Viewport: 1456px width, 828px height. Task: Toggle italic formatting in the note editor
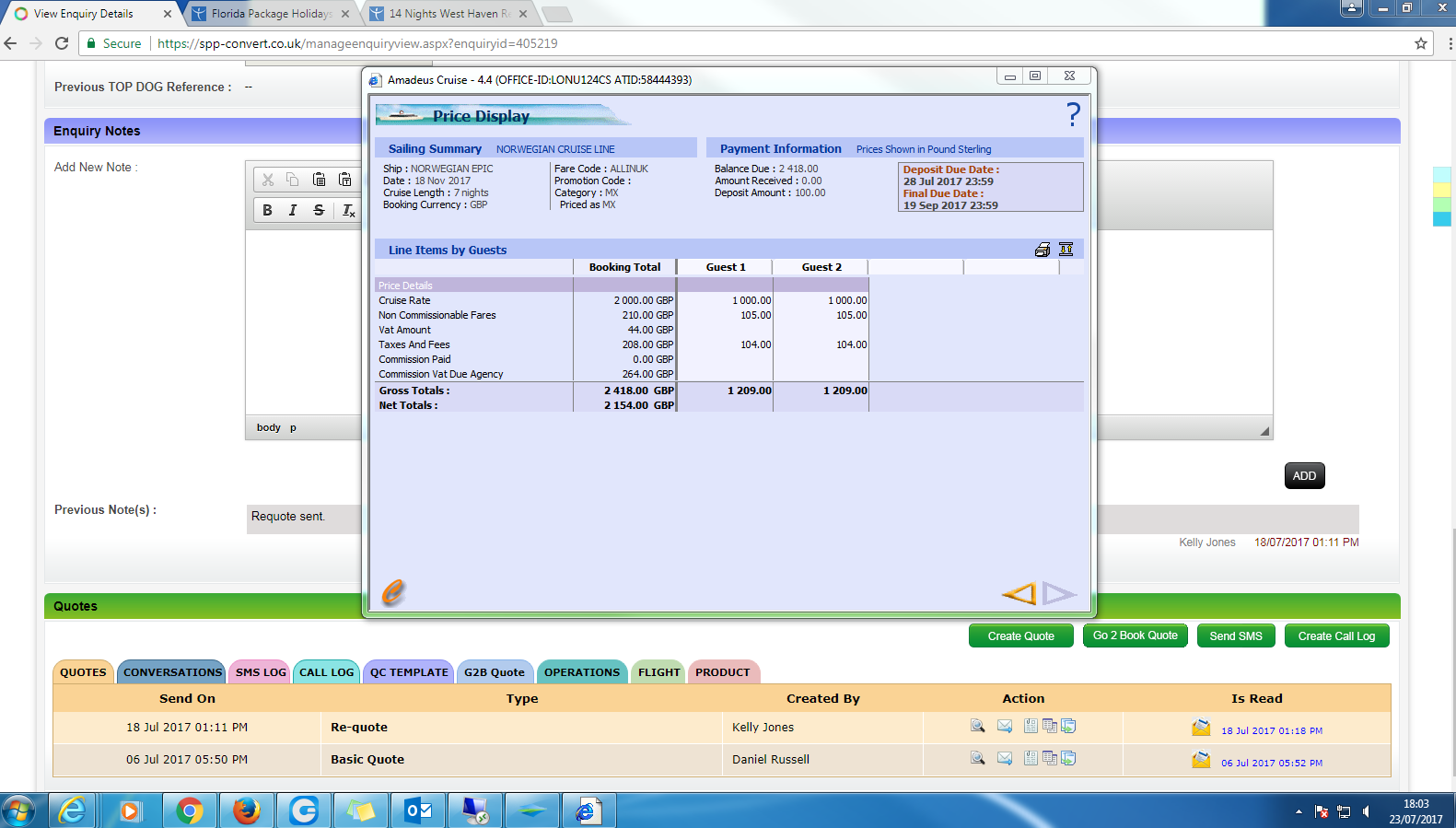(293, 210)
